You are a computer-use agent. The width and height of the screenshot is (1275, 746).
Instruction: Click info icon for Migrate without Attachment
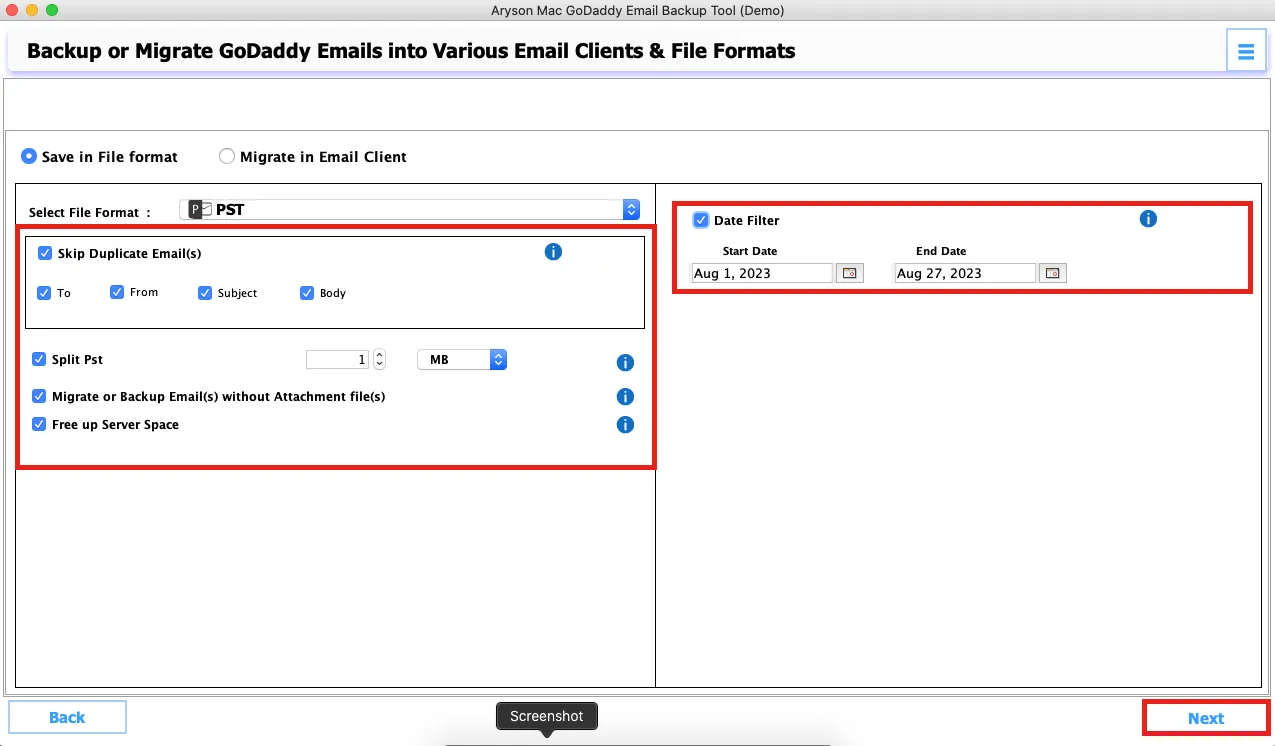pos(625,397)
